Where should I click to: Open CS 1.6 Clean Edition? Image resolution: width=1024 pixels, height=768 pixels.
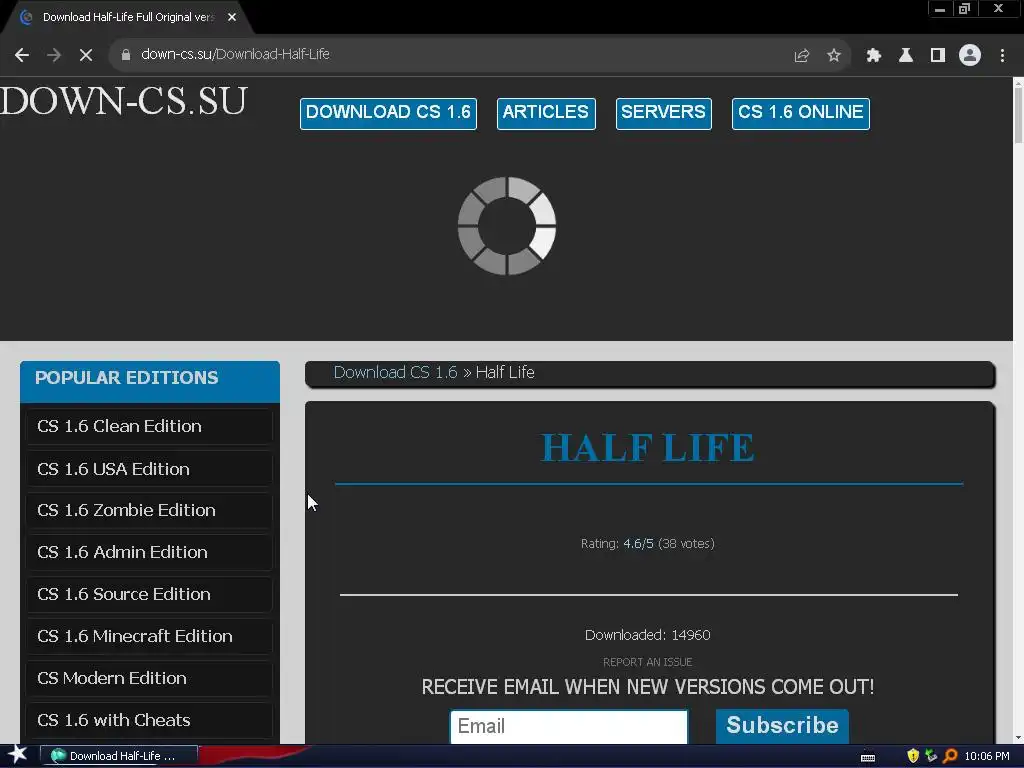point(150,426)
